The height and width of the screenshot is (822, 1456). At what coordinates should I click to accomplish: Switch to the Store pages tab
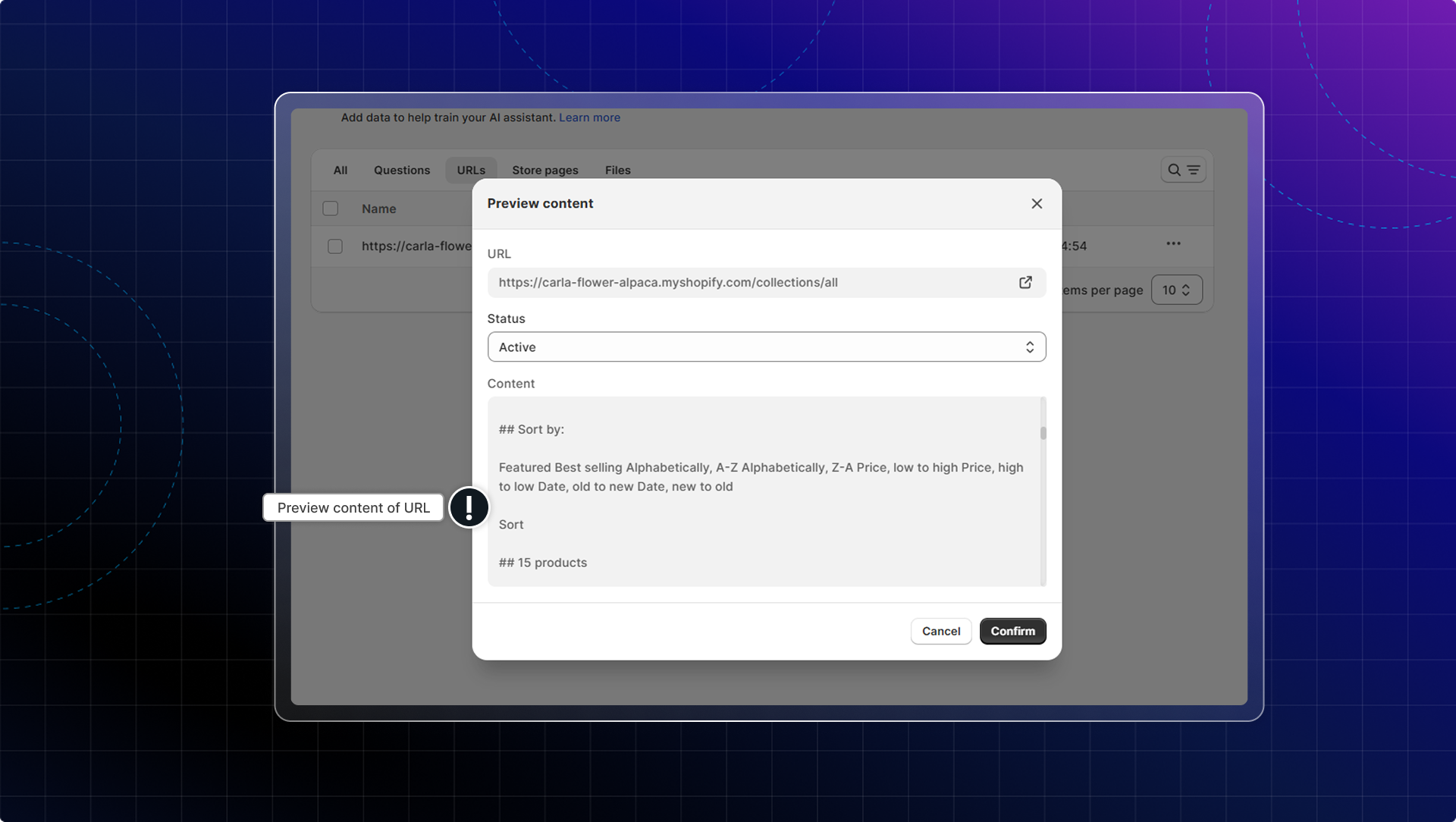coord(544,170)
